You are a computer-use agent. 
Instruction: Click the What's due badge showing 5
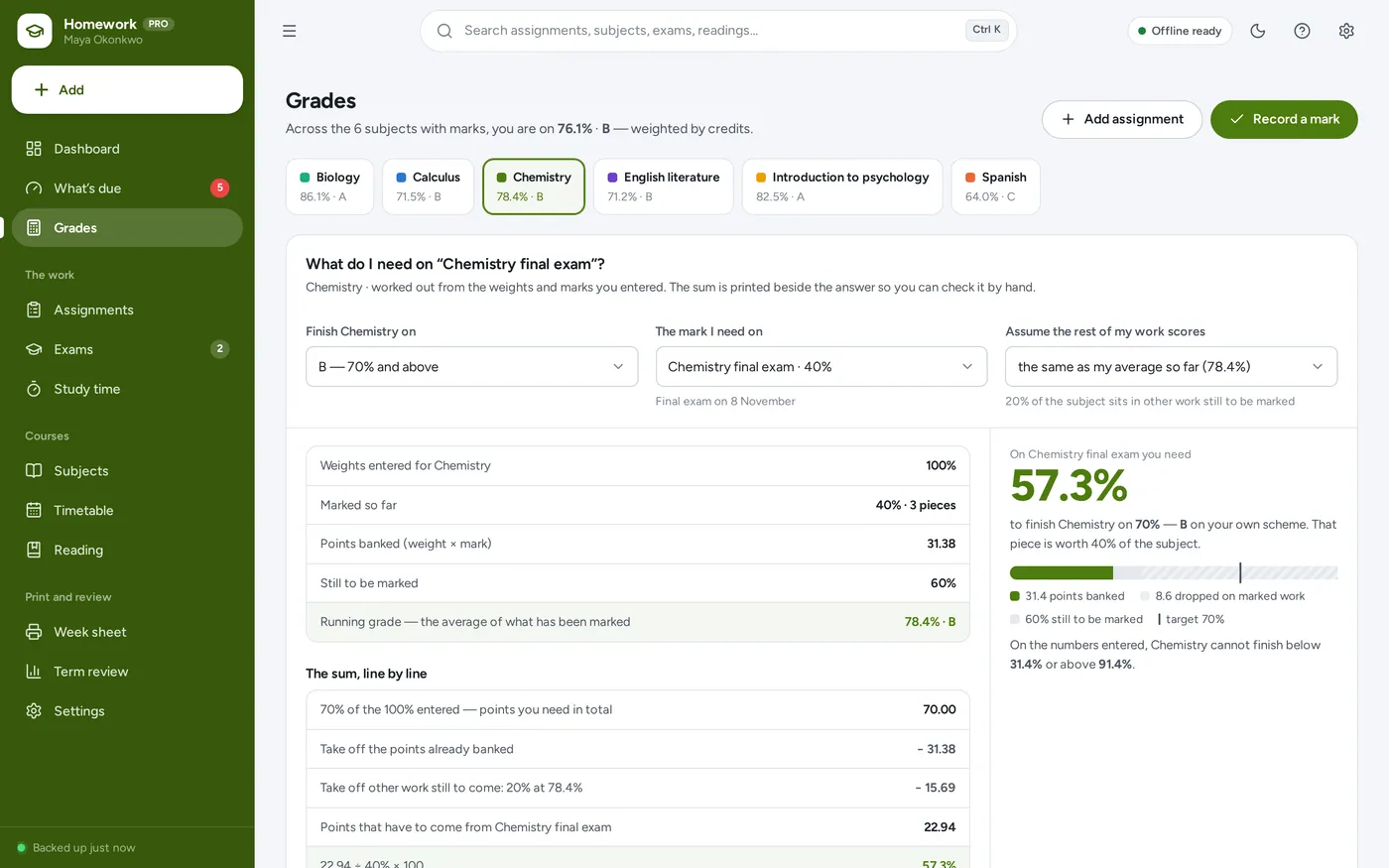click(220, 188)
